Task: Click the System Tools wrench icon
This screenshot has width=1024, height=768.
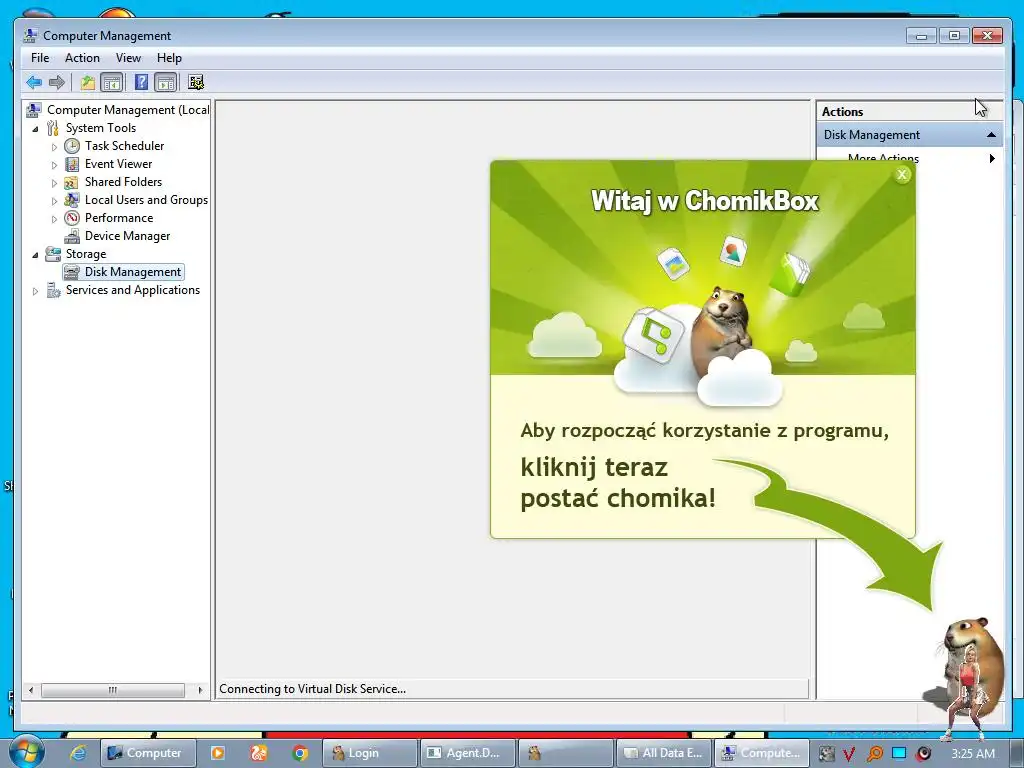Action: pos(53,128)
